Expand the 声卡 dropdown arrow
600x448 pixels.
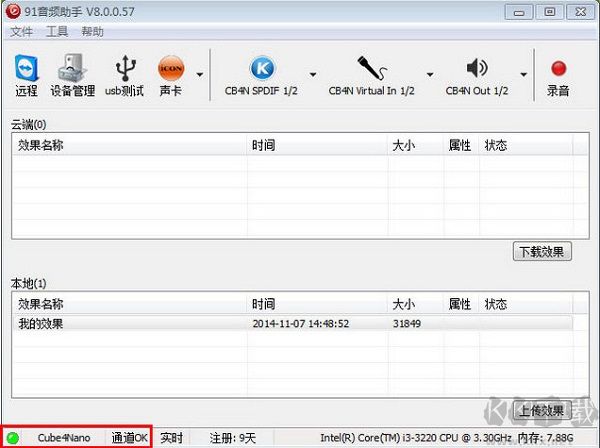point(200,75)
